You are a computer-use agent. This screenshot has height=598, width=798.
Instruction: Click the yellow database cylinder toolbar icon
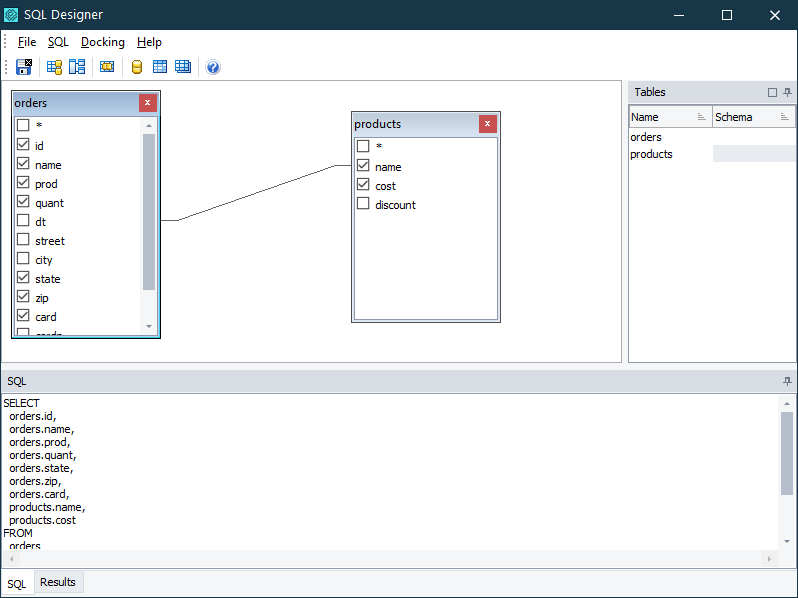136,67
